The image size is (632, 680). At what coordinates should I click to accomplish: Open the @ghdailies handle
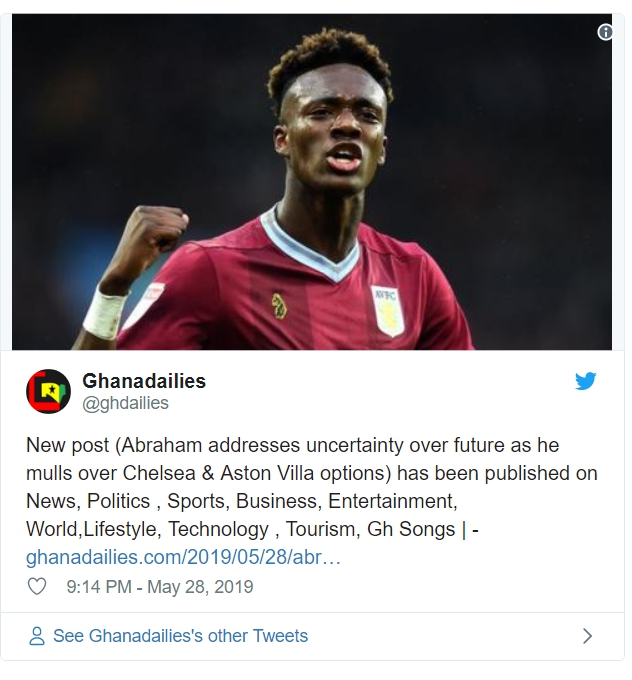pyautogui.click(x=125, y=403)
